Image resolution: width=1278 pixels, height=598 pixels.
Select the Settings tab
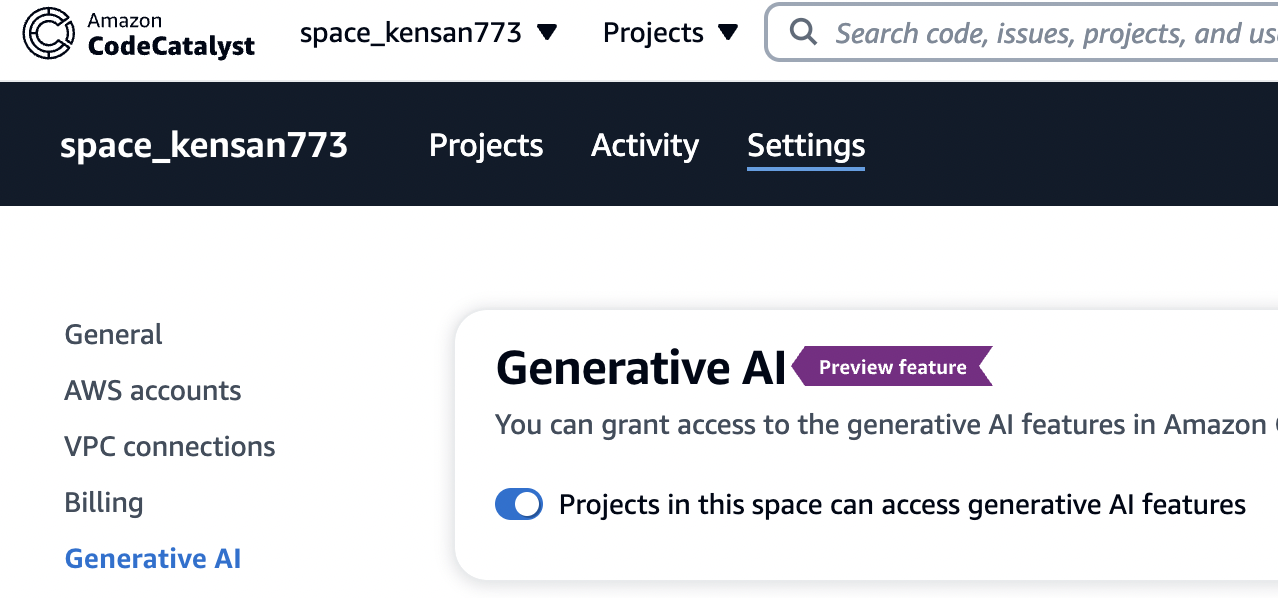pyautogui.click(x=806, y=146)
